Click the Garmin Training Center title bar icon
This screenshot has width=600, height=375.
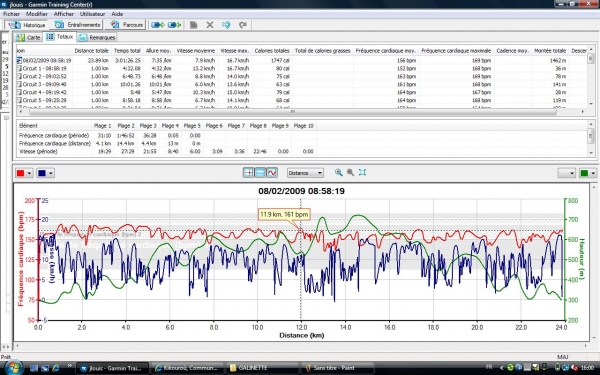(x=4, y=4)
